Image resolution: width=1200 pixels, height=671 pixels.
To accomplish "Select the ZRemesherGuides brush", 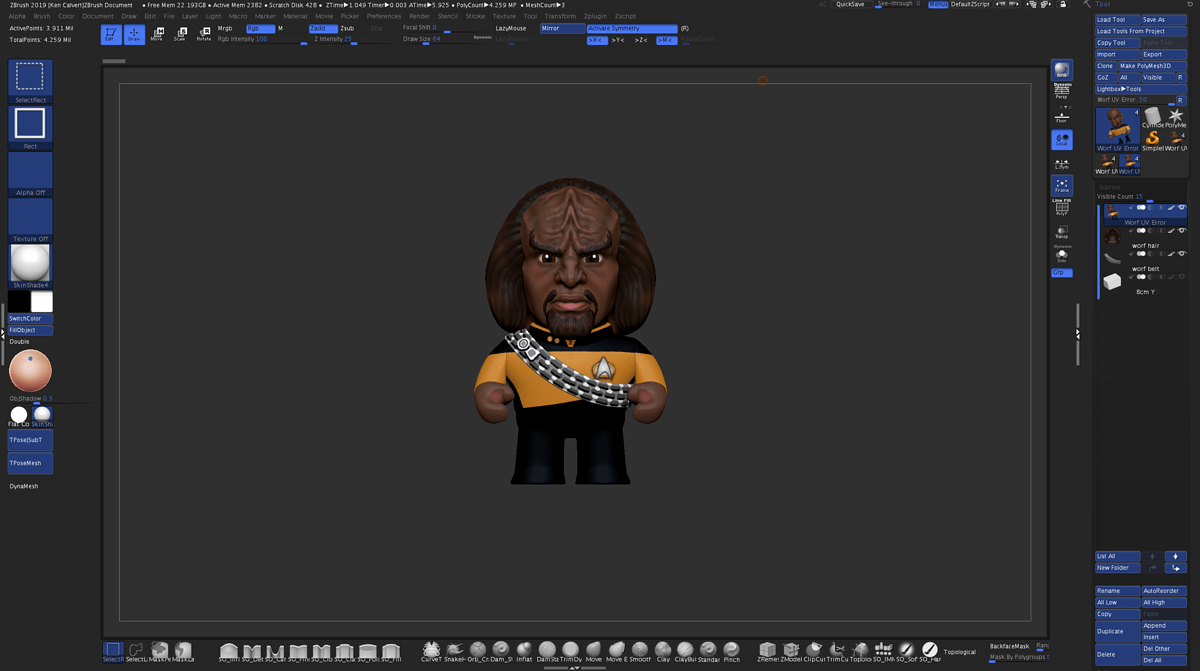I will [x=767, y=652].
